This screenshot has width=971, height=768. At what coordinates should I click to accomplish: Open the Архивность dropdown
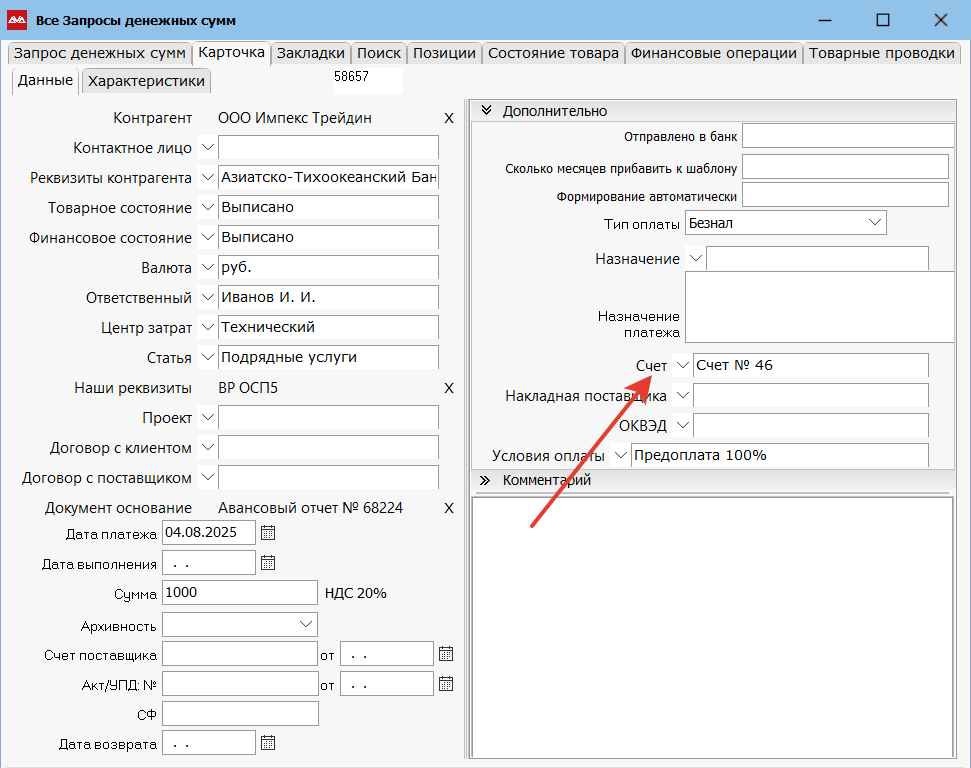point(306,624)
